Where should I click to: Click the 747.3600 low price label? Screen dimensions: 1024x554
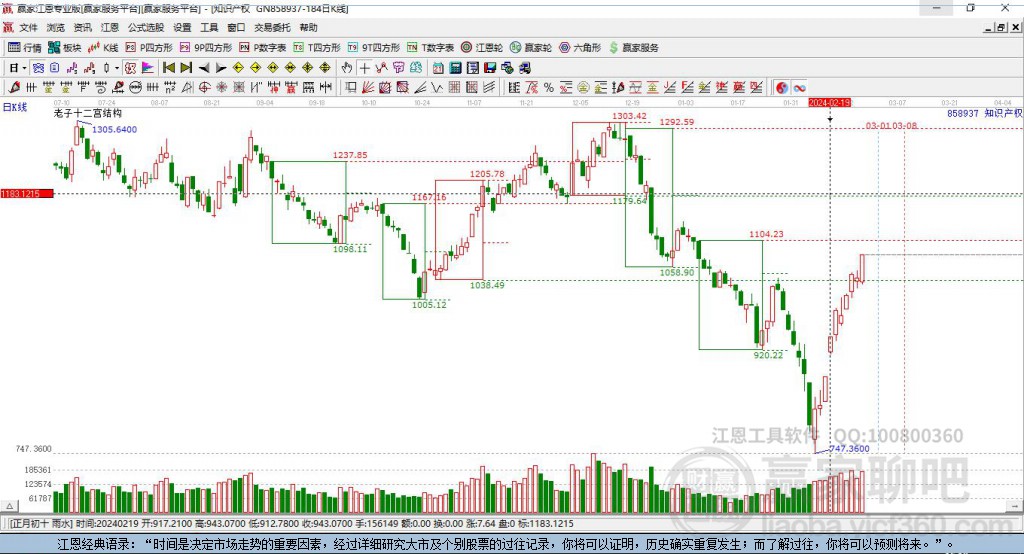tap(849, 449)
